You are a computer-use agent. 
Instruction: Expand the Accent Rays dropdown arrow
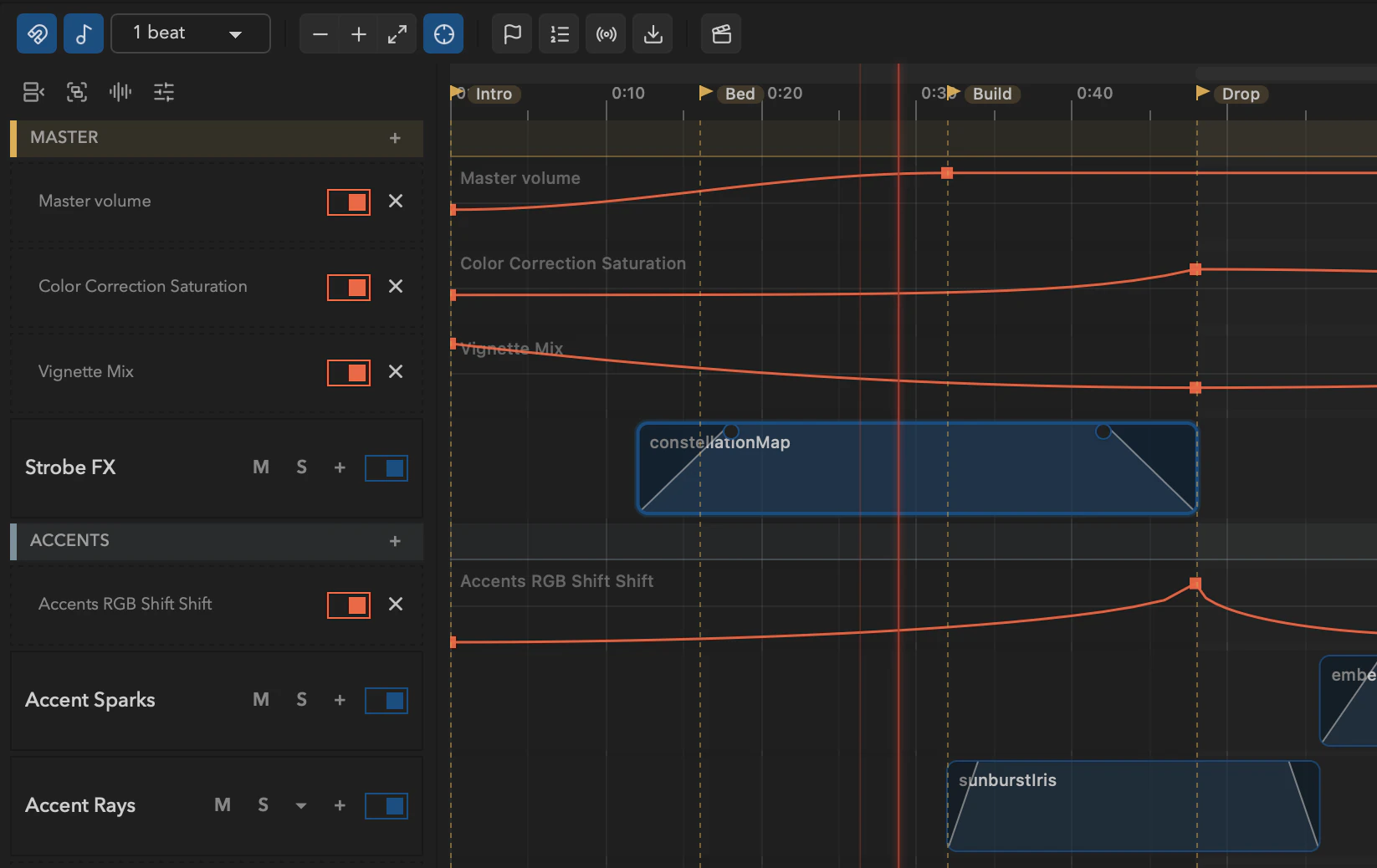tap(301, 806)
